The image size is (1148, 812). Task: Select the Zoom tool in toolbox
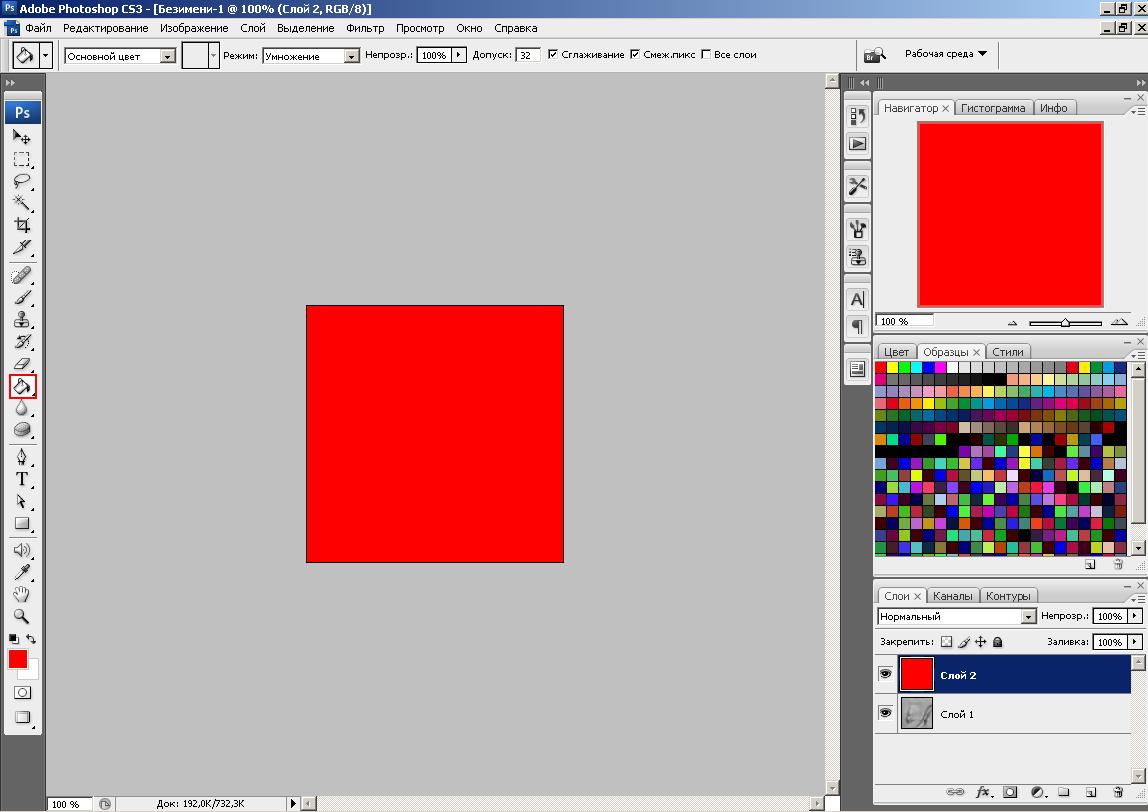[x=22, y=616]
